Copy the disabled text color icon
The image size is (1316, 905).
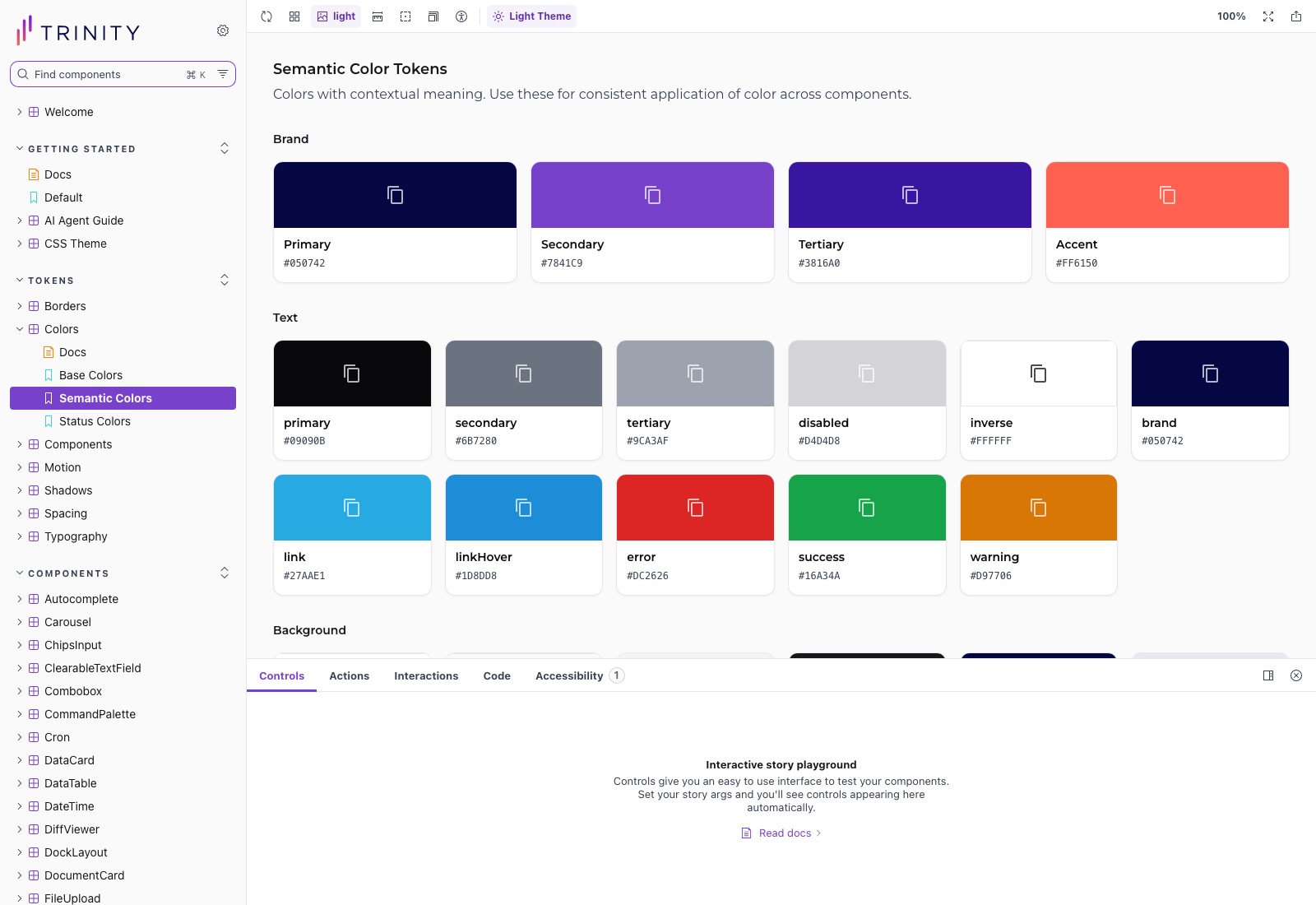tap(867, 374)
